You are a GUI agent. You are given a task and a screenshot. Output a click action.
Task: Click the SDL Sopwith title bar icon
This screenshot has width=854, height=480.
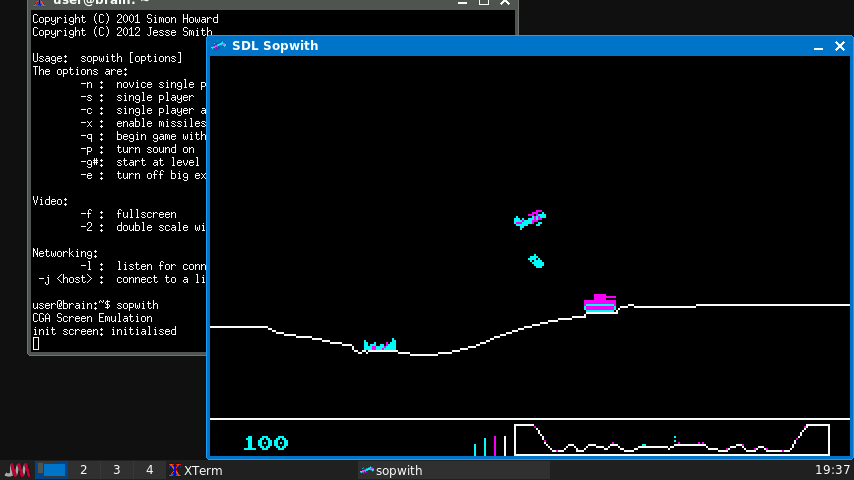[x=219, y=46]
